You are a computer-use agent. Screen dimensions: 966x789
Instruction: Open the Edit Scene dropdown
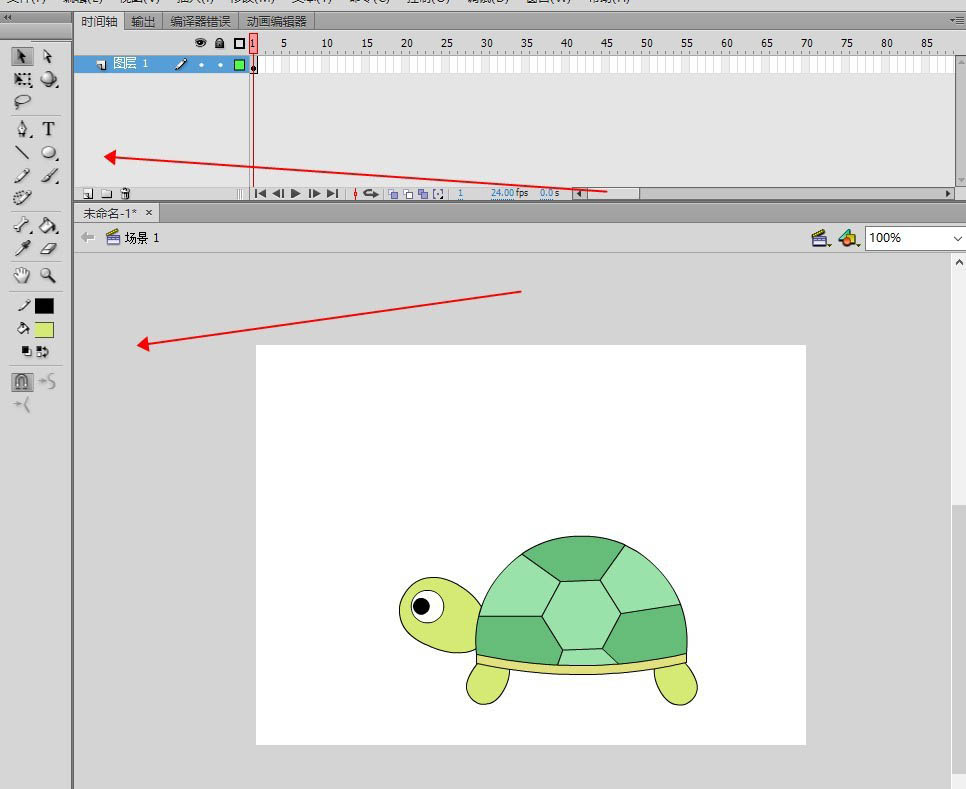coord(821,238)
